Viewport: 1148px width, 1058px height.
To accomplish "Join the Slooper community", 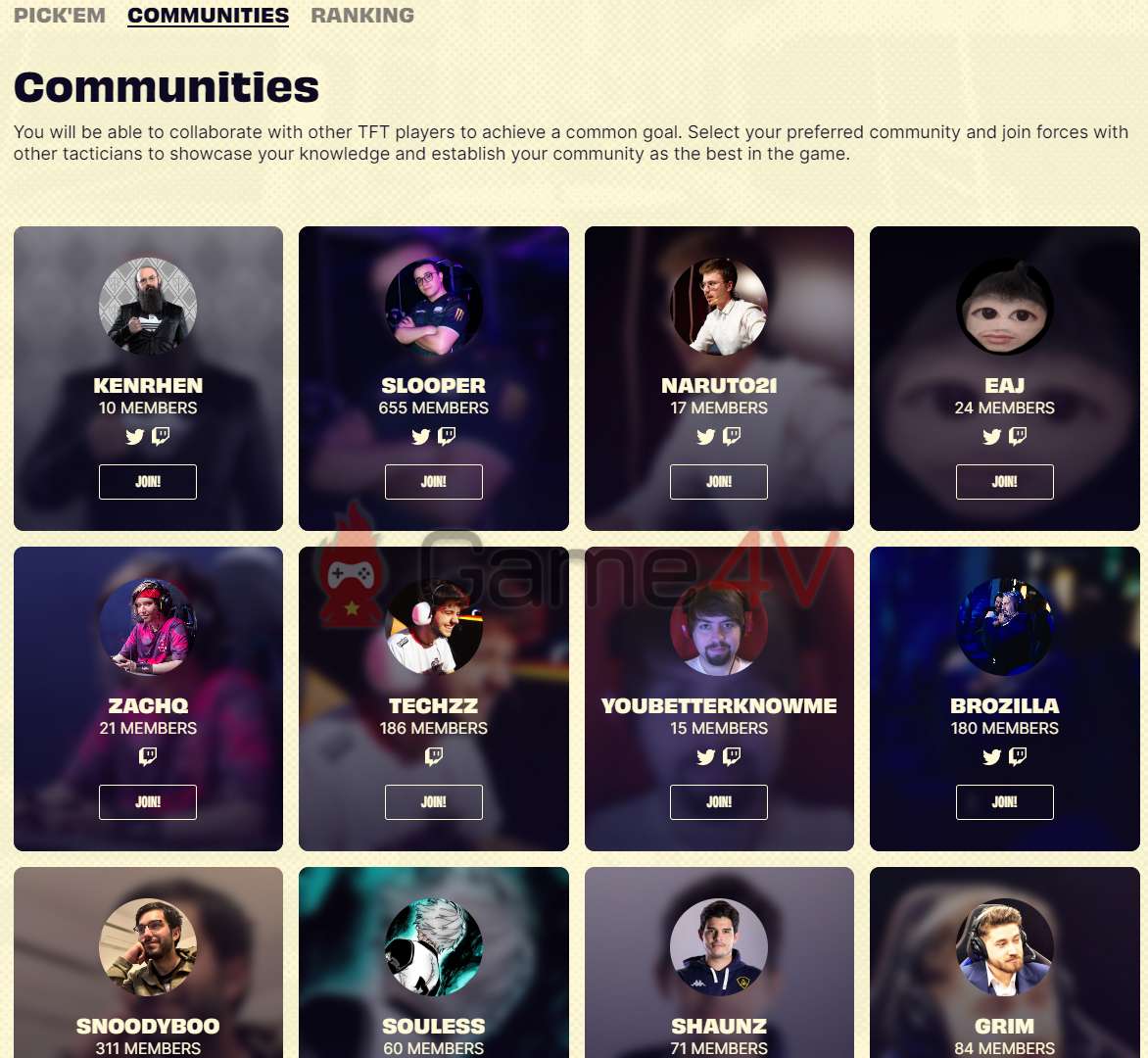I will tap(433, 482).
